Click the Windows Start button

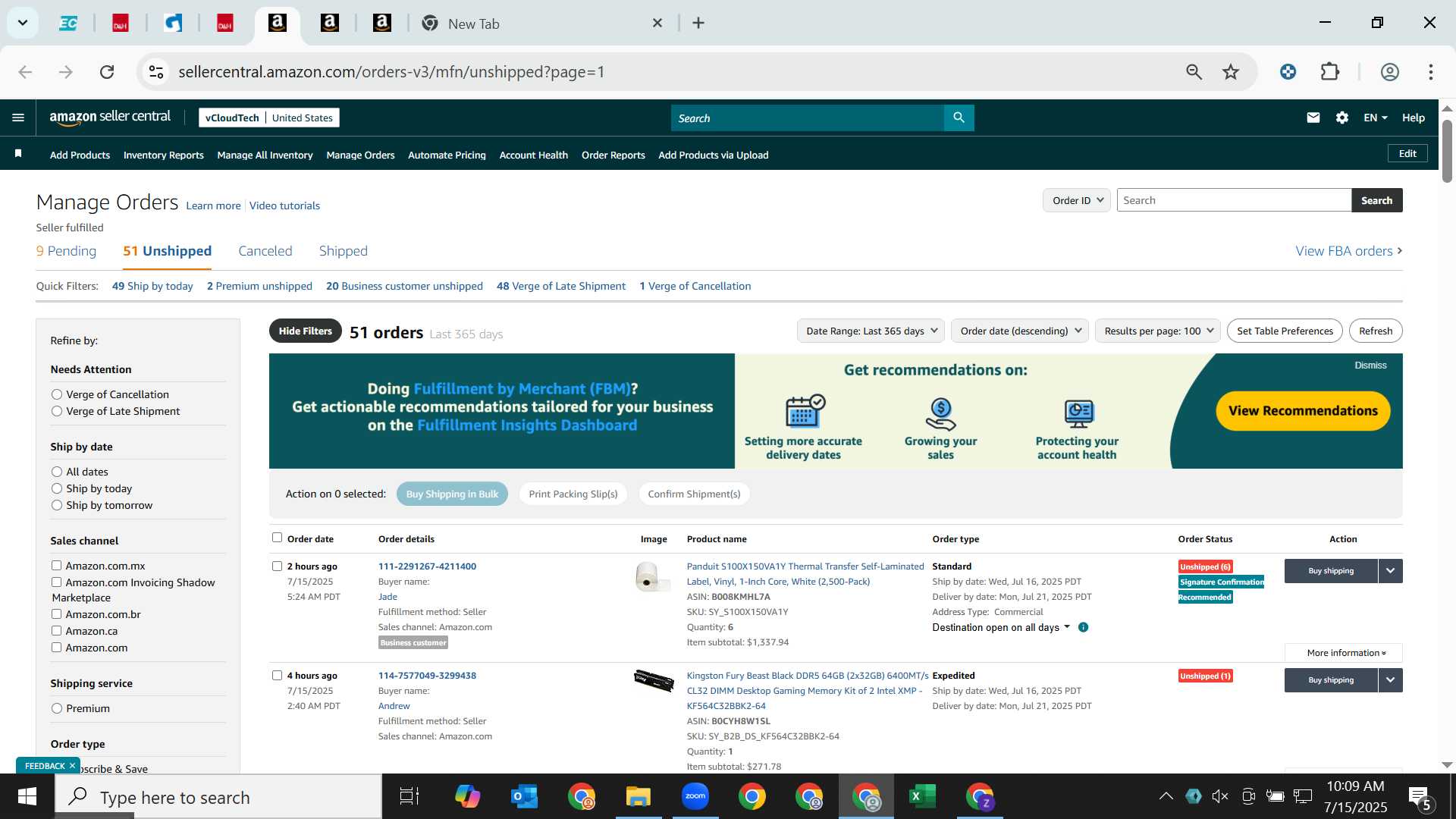pyautogui.click(x=27, y=796)
